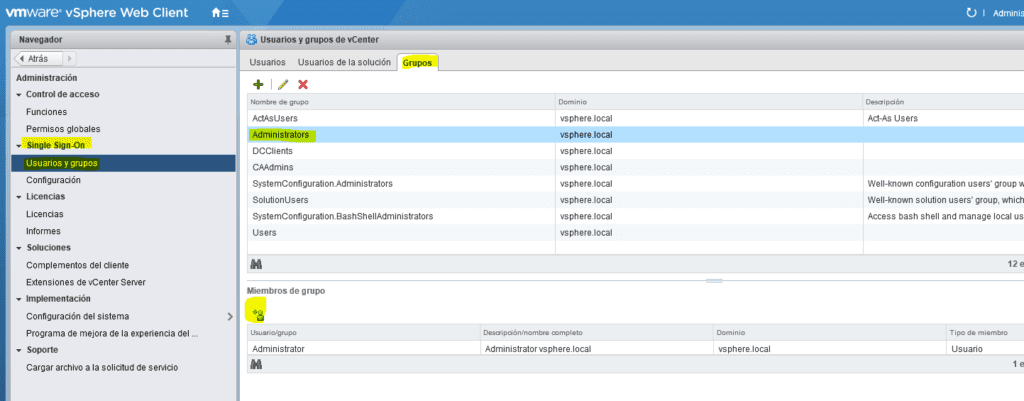
Task: Sort members by Descripción/nombre completo column
Action: (596, 333)
